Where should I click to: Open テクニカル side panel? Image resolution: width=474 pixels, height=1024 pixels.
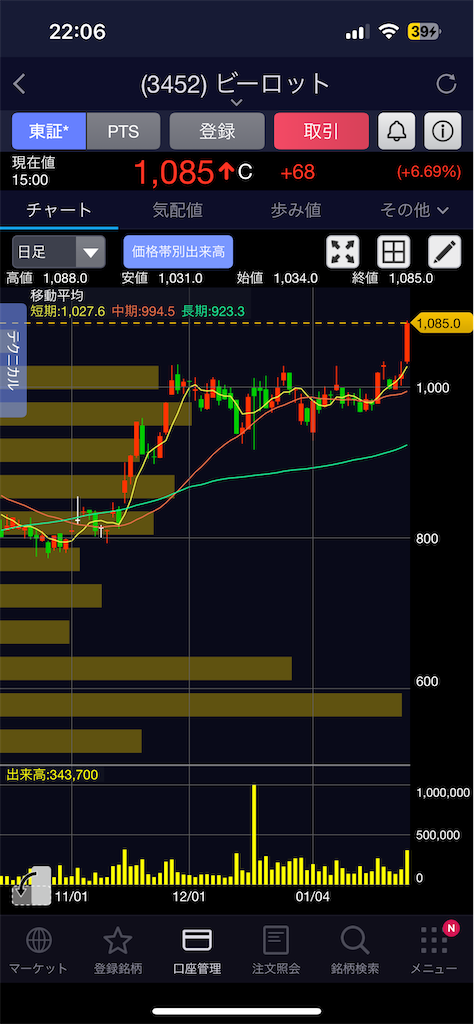(x=13, y=360)
